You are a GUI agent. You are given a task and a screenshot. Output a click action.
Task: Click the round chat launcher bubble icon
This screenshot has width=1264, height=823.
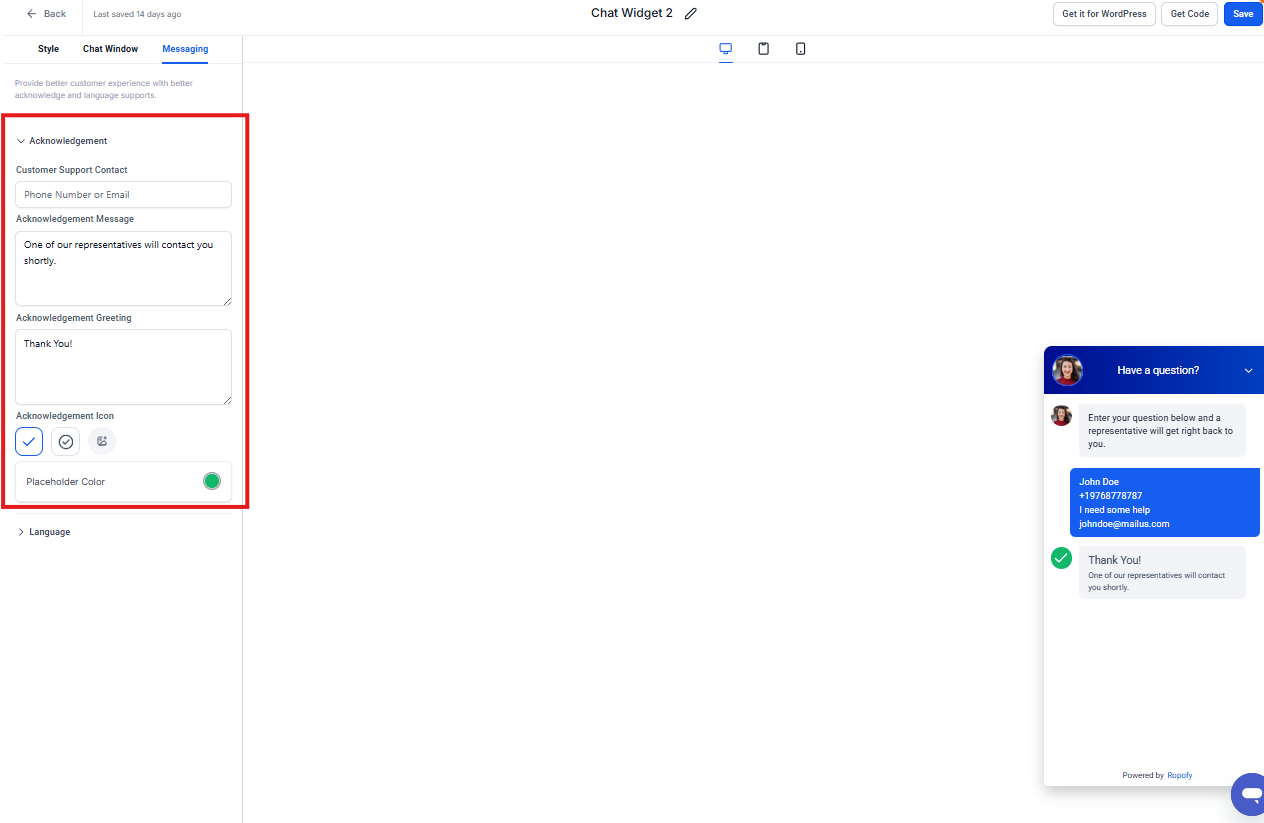click(x=1249, y=794)
